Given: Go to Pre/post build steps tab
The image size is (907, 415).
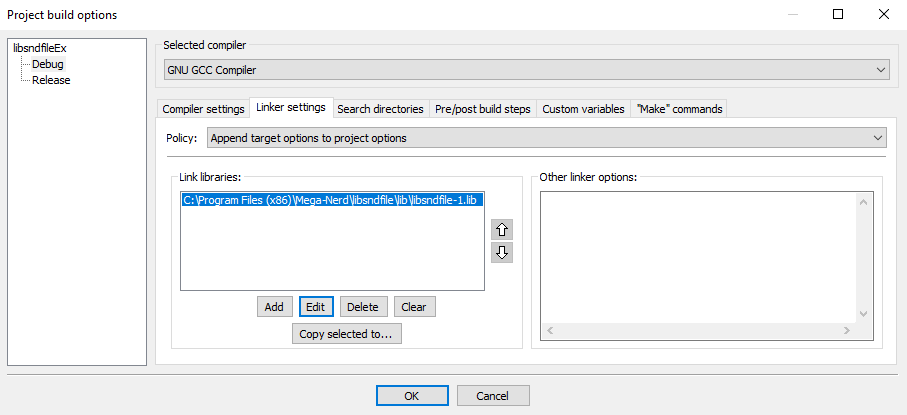Looking at the screenshot, I should pyautogui.click(x=483, y=109).
